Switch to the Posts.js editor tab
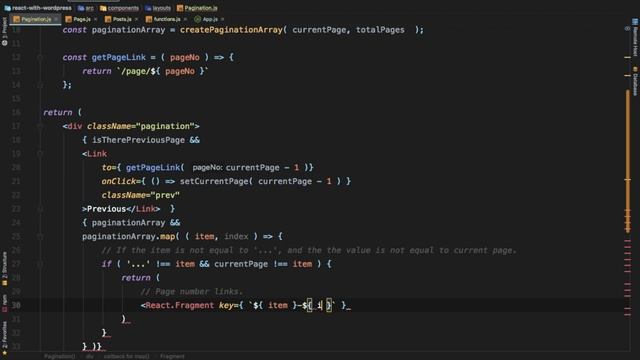The image size is (640, 360). pos(122,19)
